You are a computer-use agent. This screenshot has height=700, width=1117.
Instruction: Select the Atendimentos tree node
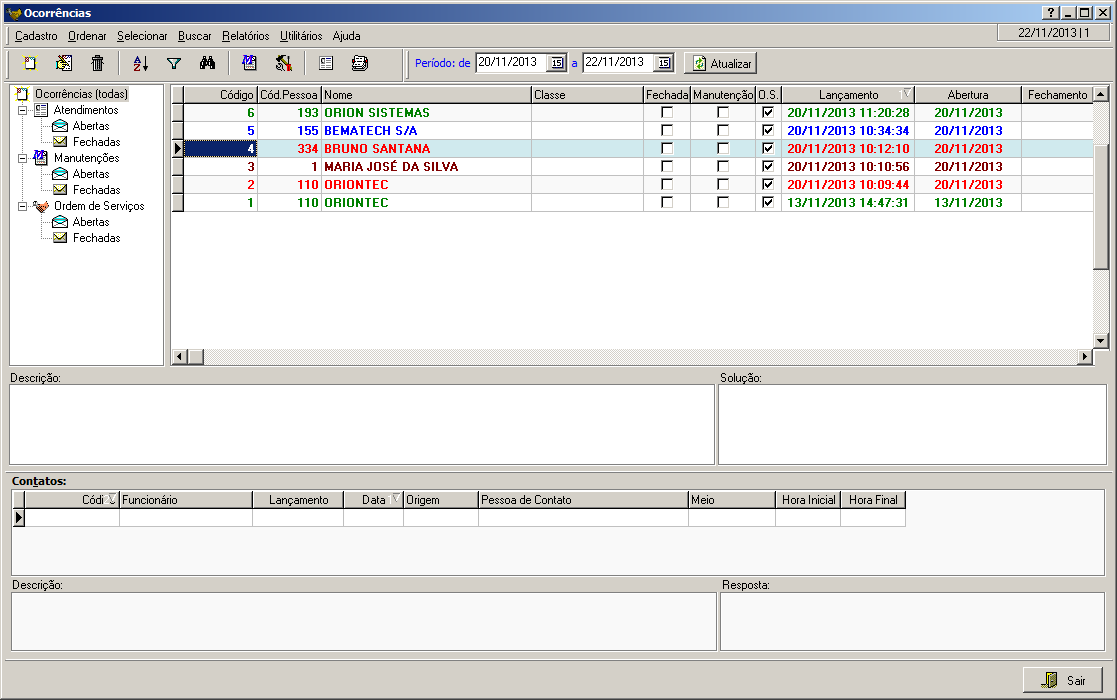(86, 110)
